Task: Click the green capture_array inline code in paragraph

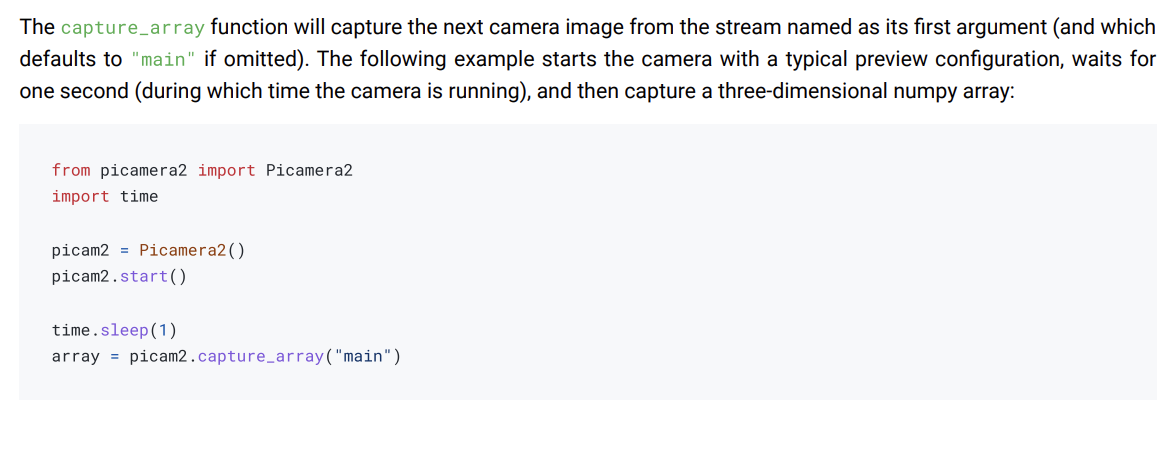Action: 132,28
